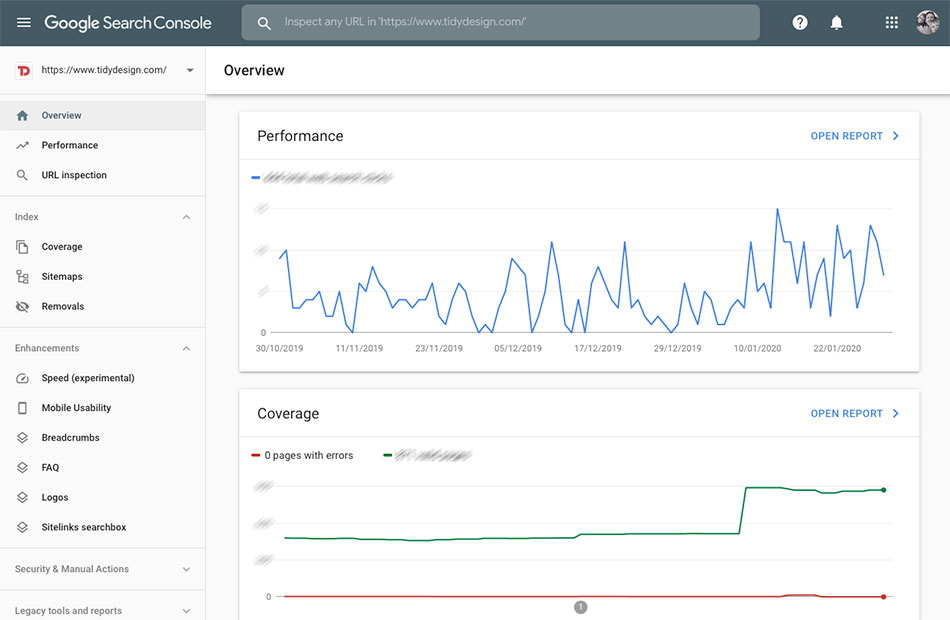This screenshot has height=620, width=950.
Task: Click the annotation marker '1' on Coverage chart
Action: click(x=580, y=607)
